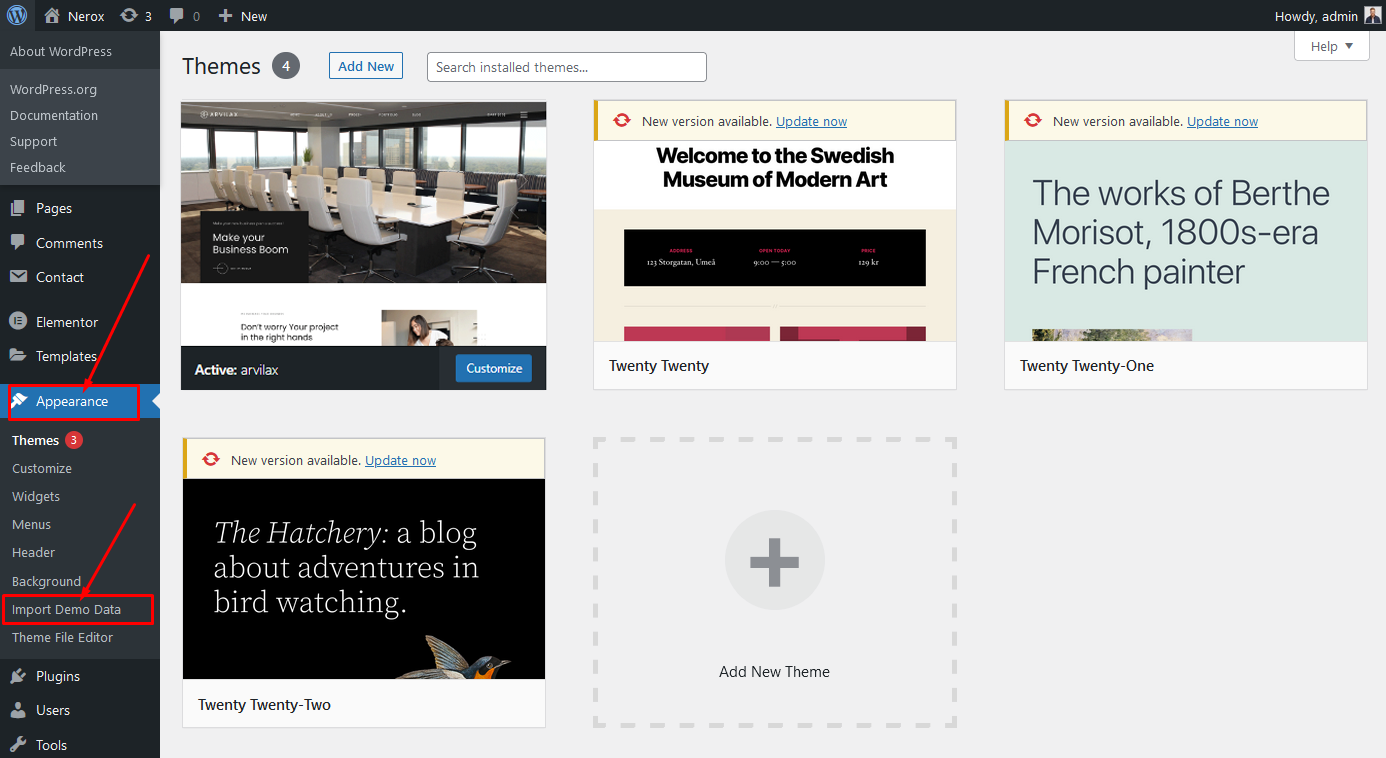Click the Users person icon
This screenshot has height=758, width=1386.
coord(18,710)
